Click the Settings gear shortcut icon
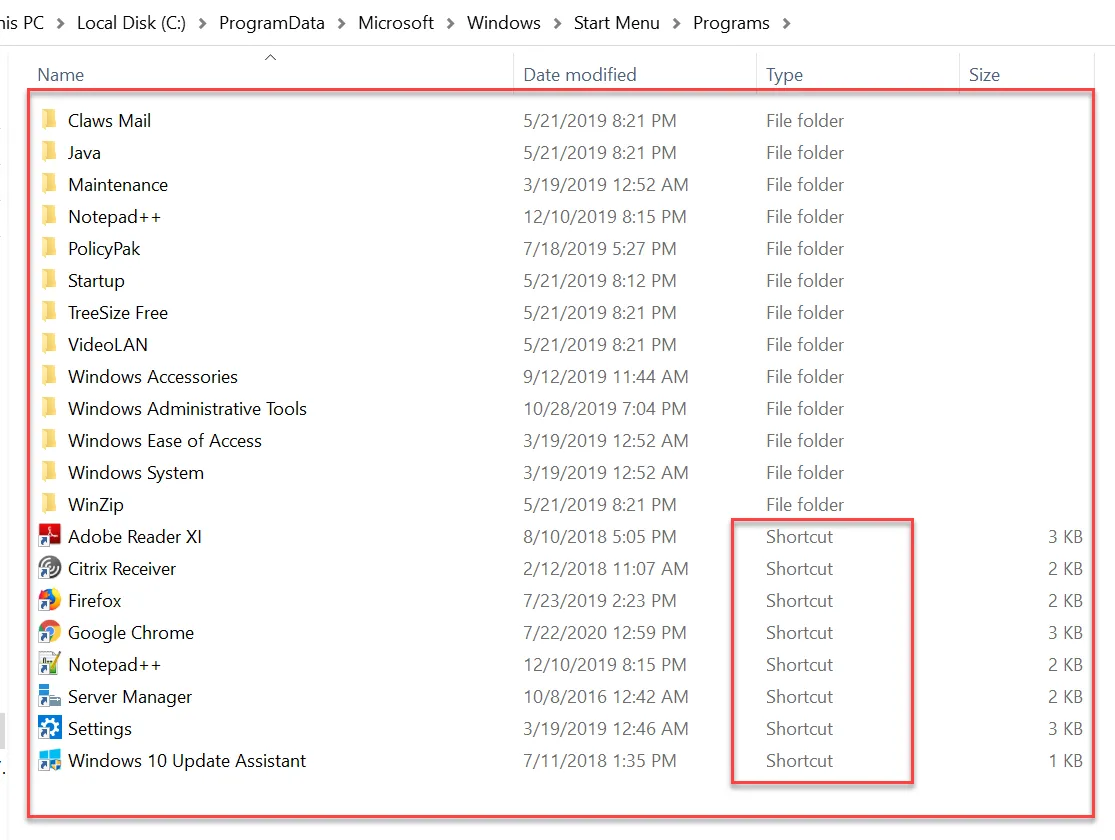This screenshot has height=840, width=1115. pos(49,729)
